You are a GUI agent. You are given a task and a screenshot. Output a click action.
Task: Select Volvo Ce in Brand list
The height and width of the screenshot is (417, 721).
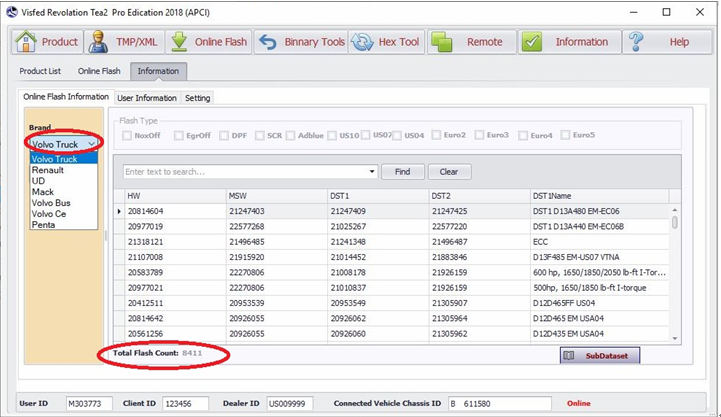click(x=64, y=214)
